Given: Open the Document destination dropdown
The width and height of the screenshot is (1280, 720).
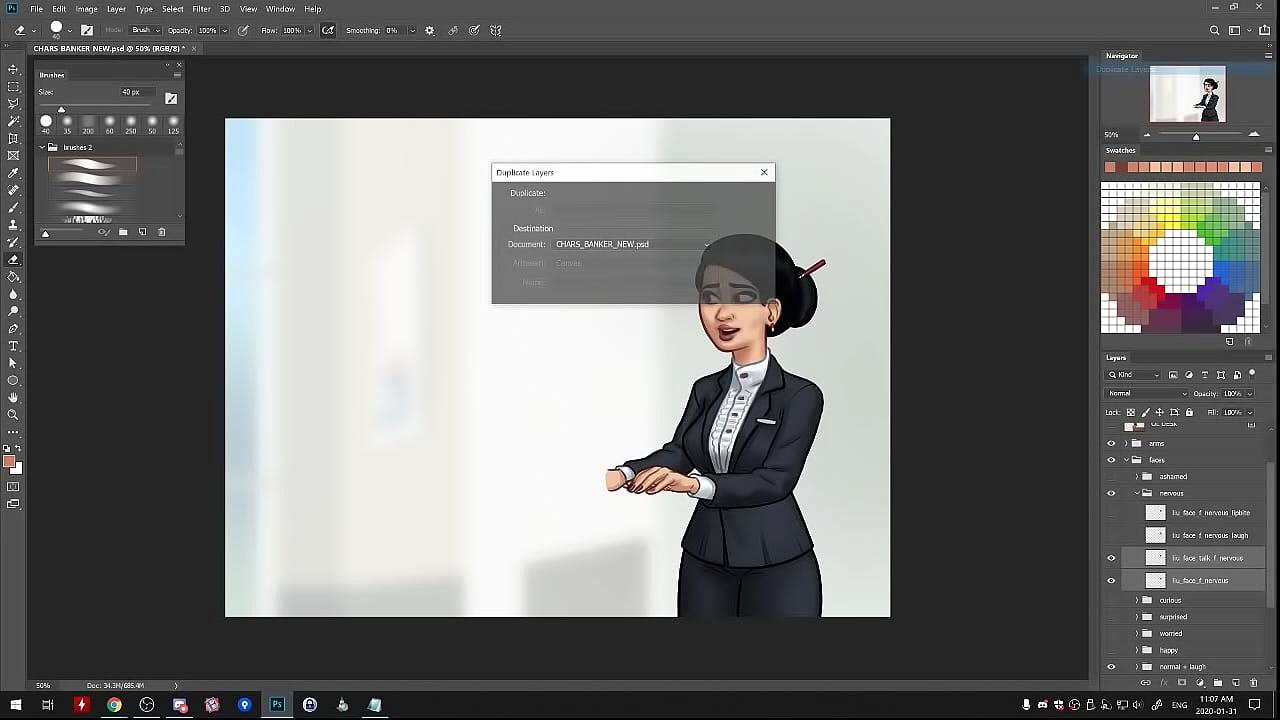Looking at the screenshot, I should pos(632,244).
